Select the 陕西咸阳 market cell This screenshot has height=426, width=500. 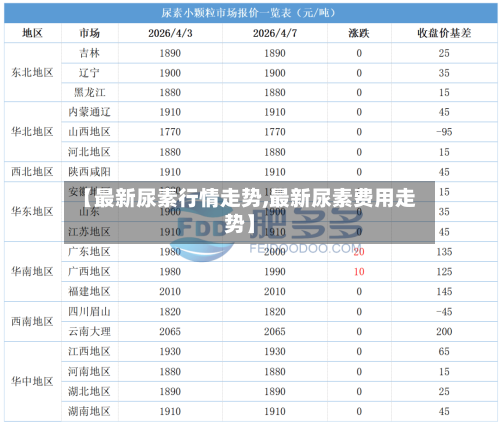coord(89,172)
